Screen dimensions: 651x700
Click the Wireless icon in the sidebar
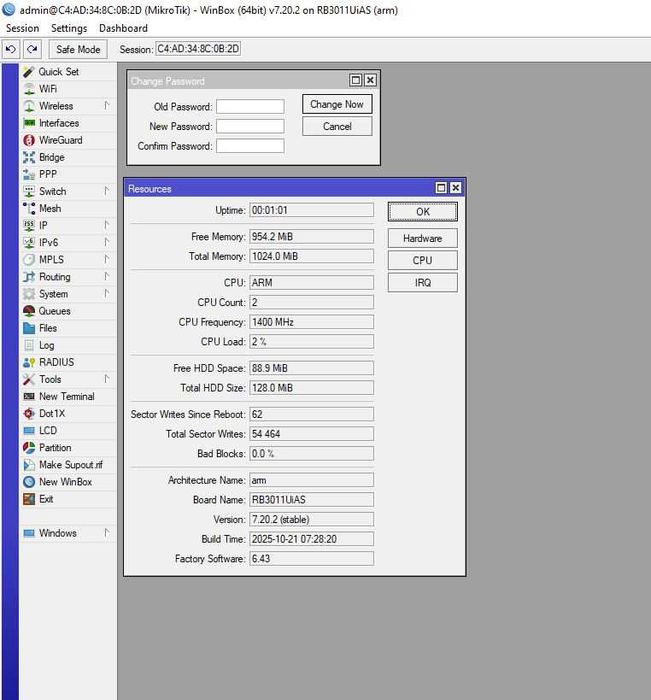pyautogui.click(x=29, y=106)
